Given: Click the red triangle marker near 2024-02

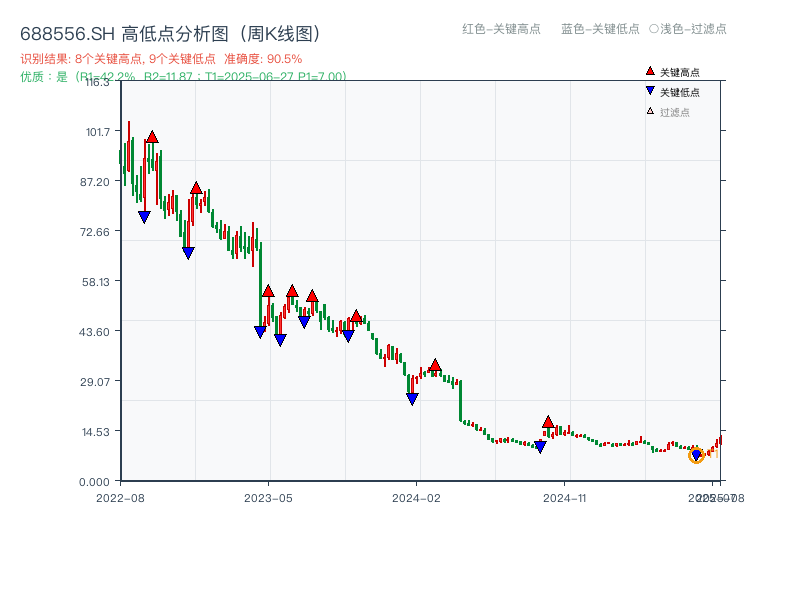Looking at the screenshot, I should point(435,366).
